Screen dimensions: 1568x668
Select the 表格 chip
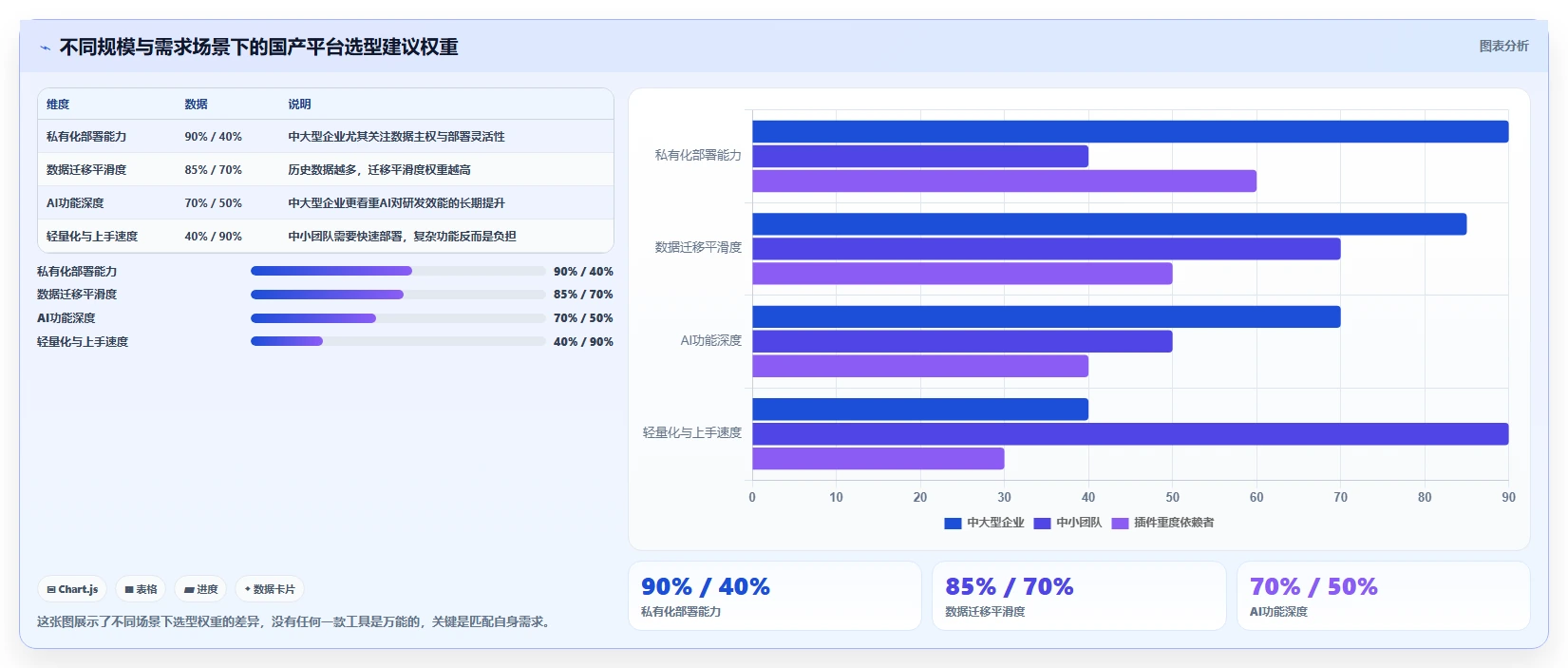click(x=141, y=589)
